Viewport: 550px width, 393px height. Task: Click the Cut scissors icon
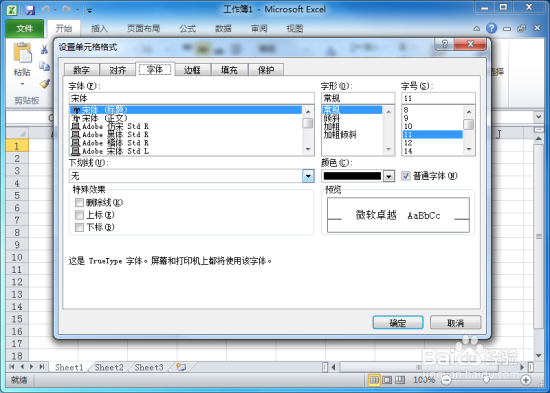[44, 49]
